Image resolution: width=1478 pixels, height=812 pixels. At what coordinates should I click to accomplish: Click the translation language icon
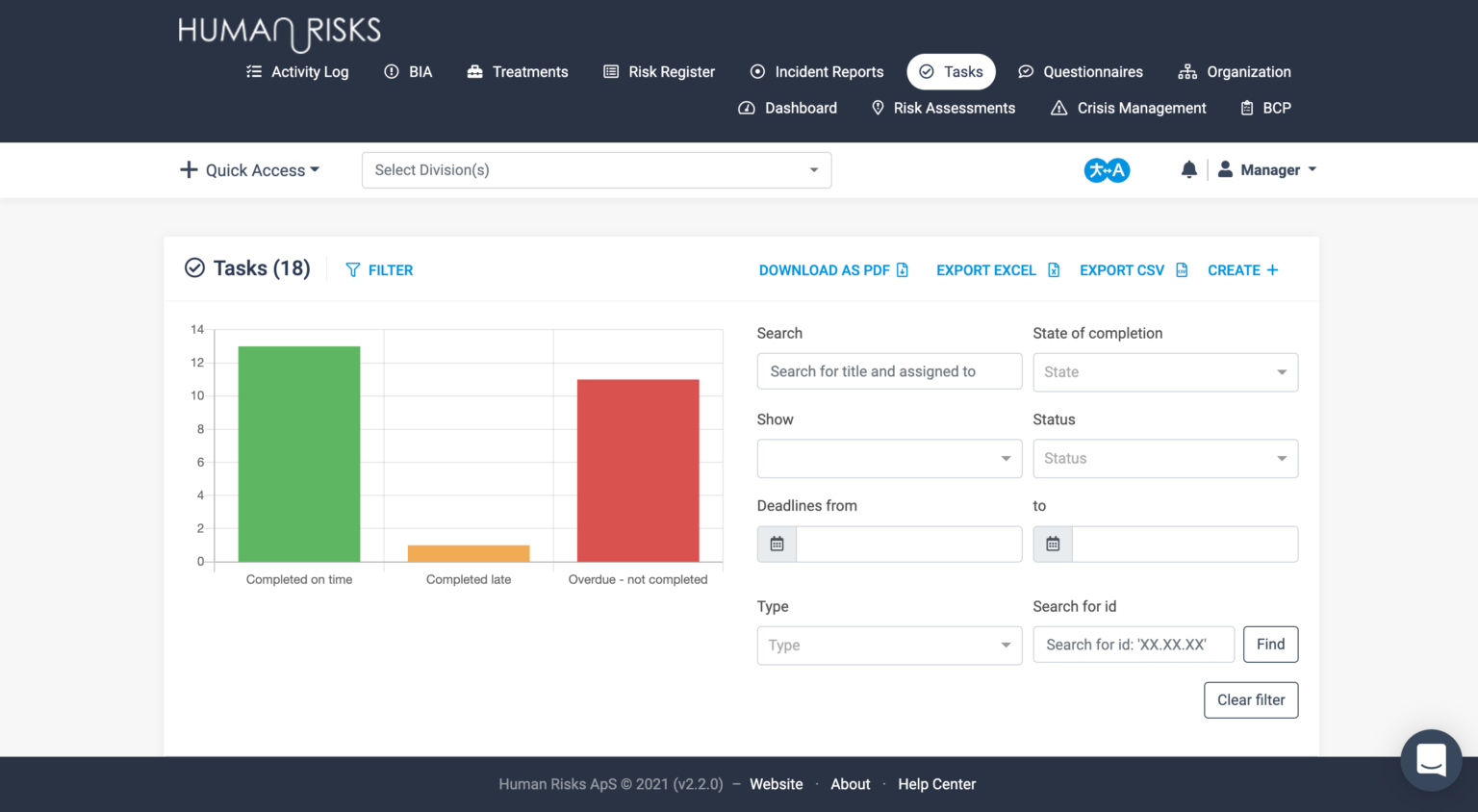click(1107, 169)
